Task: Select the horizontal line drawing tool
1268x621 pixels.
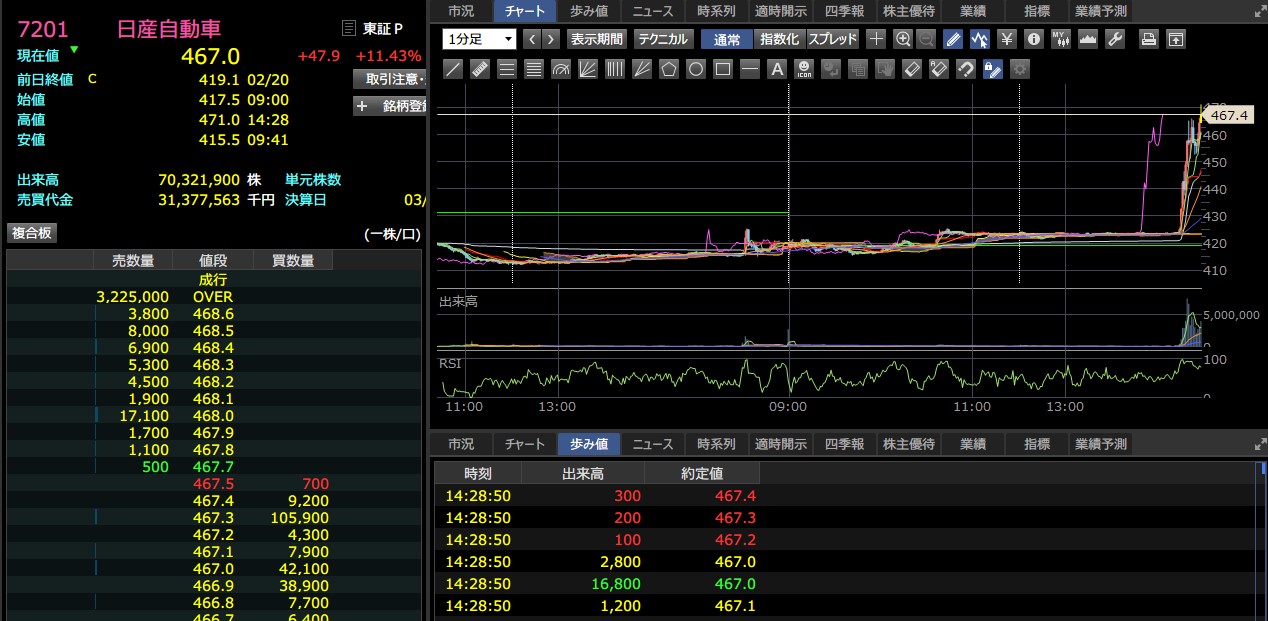Action: pyautogui.click(x=750, y=69)
